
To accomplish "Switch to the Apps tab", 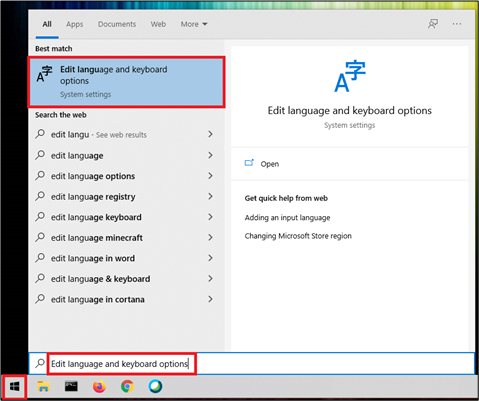I will pos(74,24).
